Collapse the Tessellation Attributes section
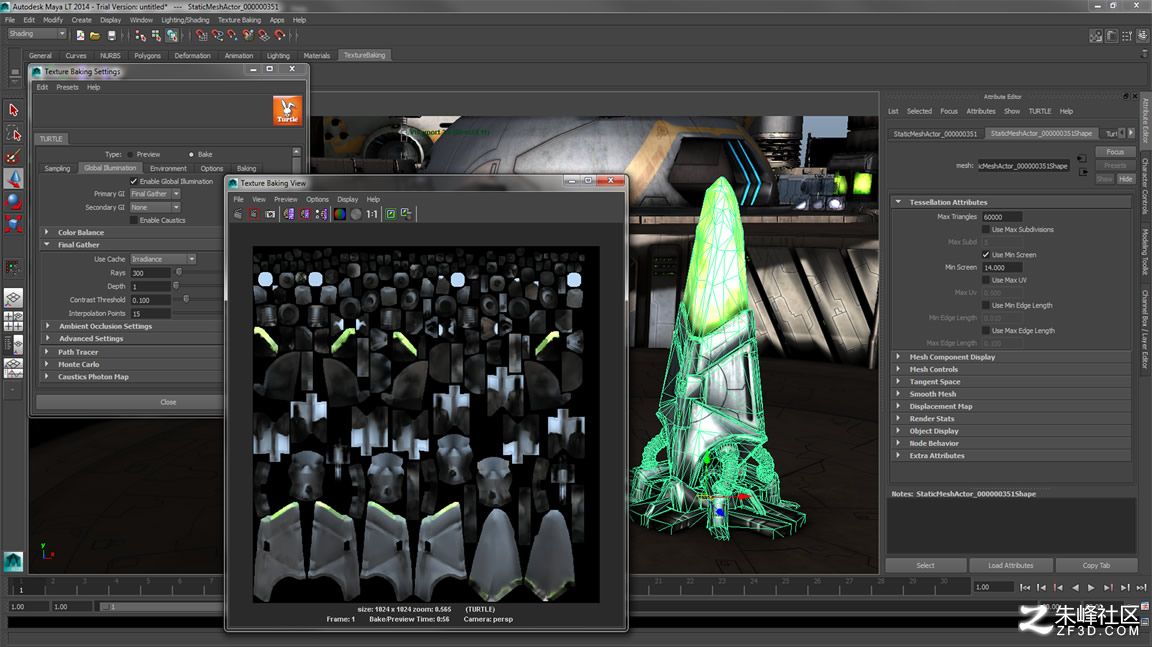This screenshot has width=1152, height=647. pyautogui.click(x=899, y=202)
